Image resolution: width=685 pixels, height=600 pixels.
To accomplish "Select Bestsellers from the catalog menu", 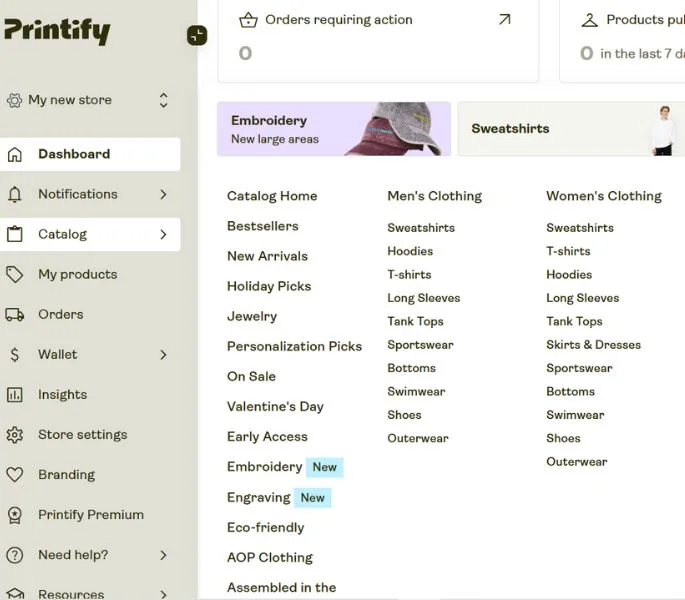I will 263,226.
